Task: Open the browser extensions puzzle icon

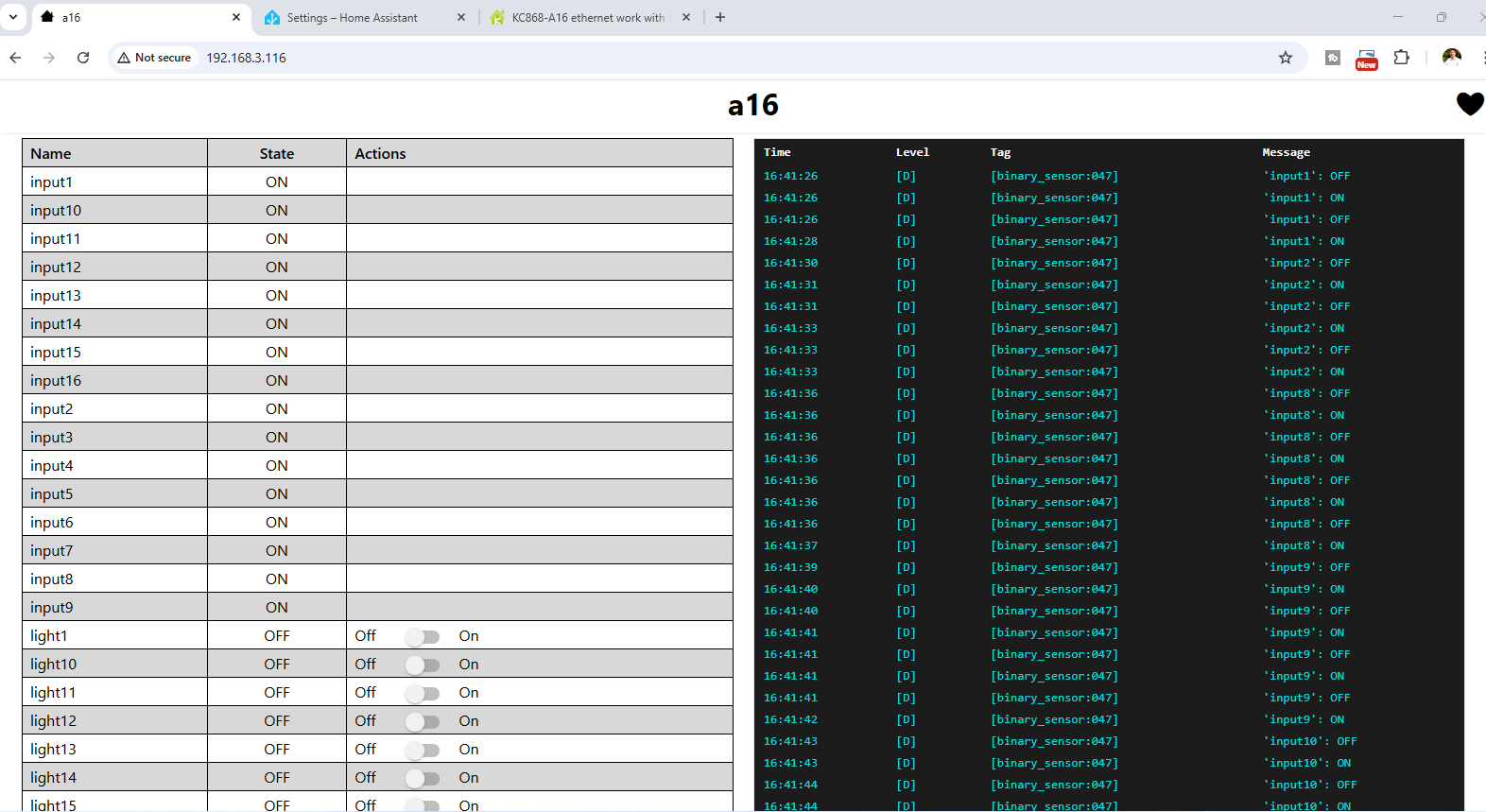Action: coord(1401,58)
